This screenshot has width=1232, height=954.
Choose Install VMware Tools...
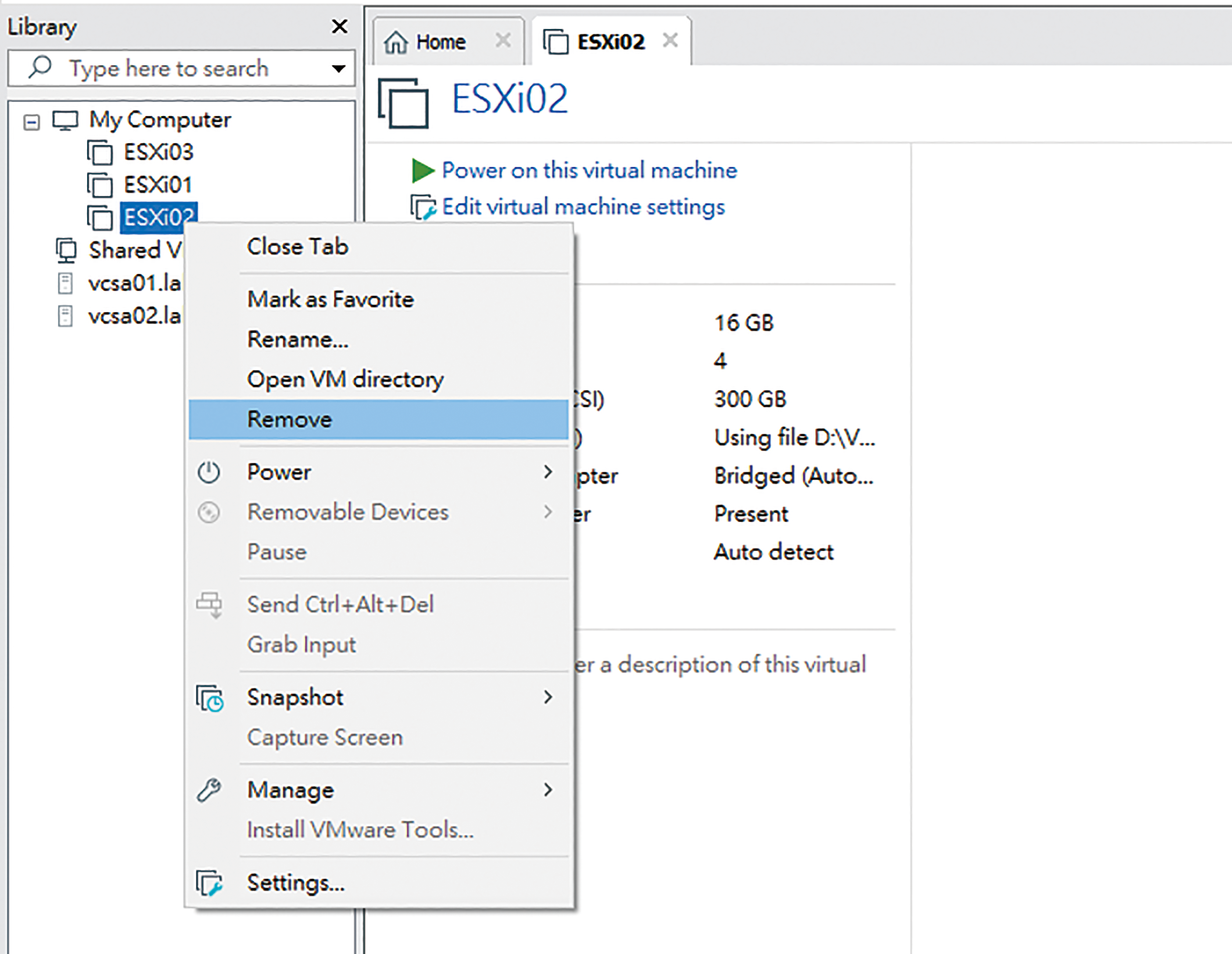[x=378, y=830]
